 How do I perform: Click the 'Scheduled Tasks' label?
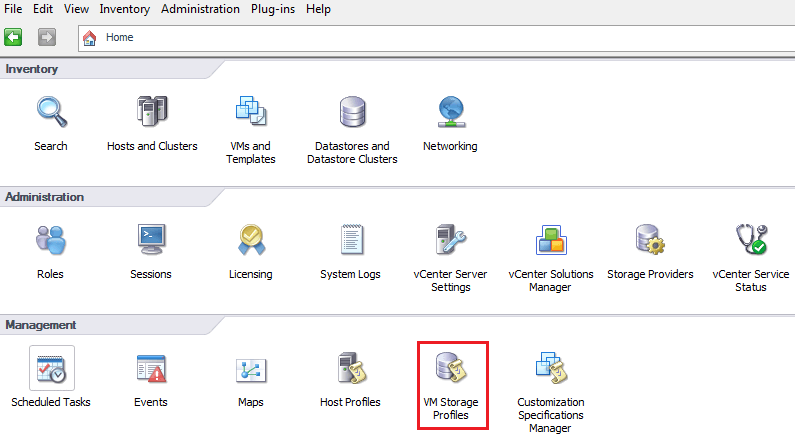tap(51, 402)
